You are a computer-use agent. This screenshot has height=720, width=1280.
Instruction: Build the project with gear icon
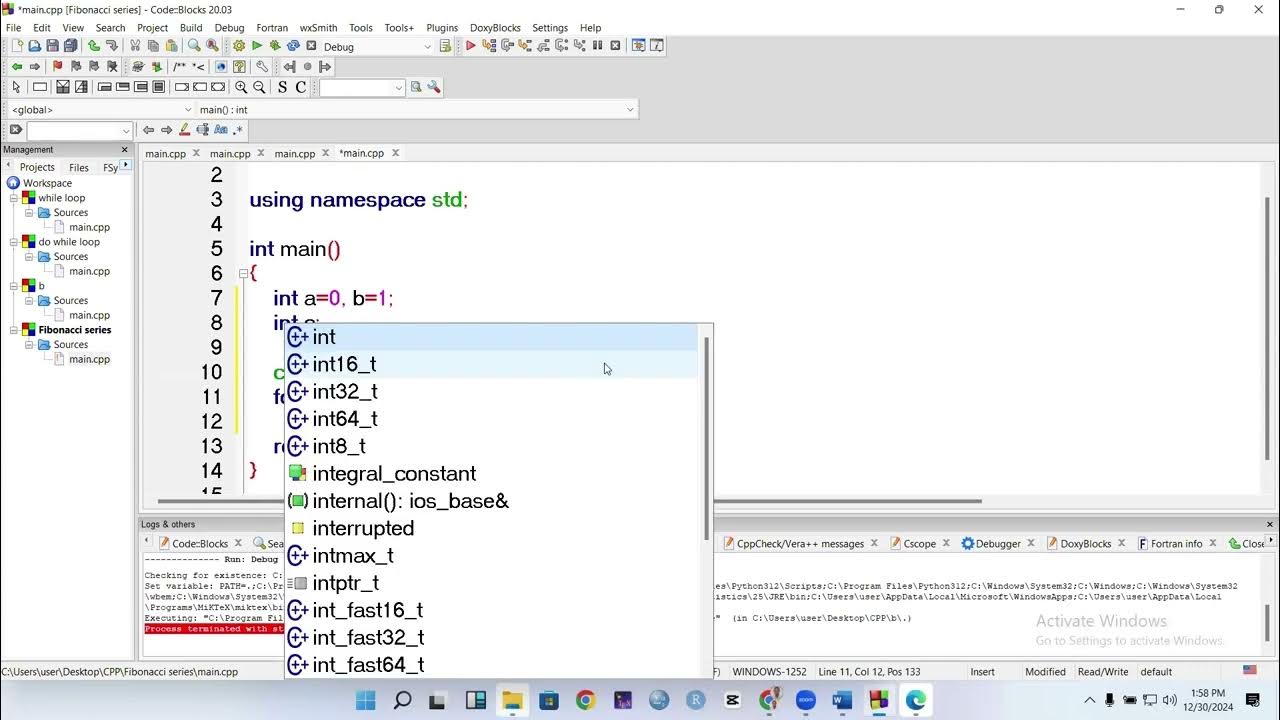point(239,46)
